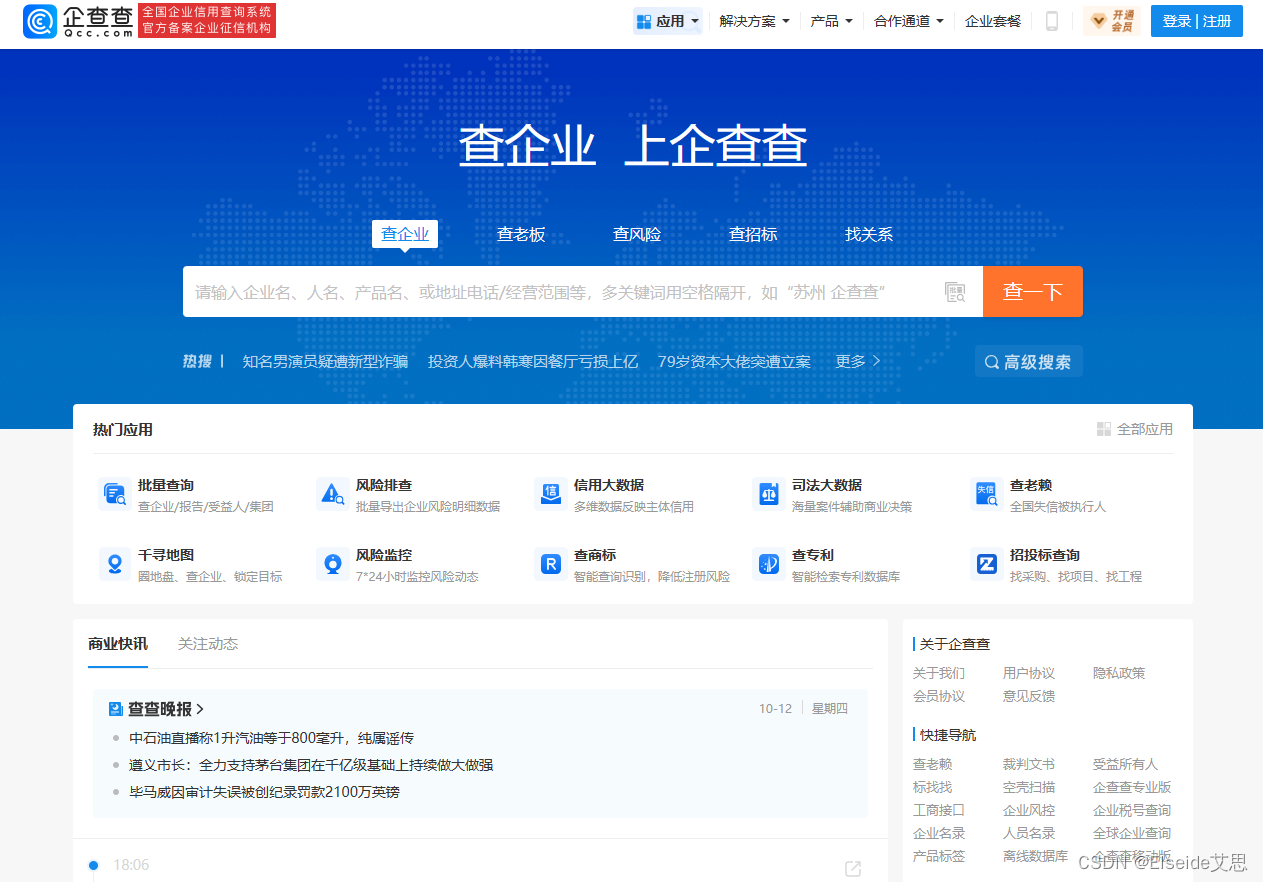The image size is (1263, 882).
Task: Click 企查查专业版 link
Action: coord(1132,787)
